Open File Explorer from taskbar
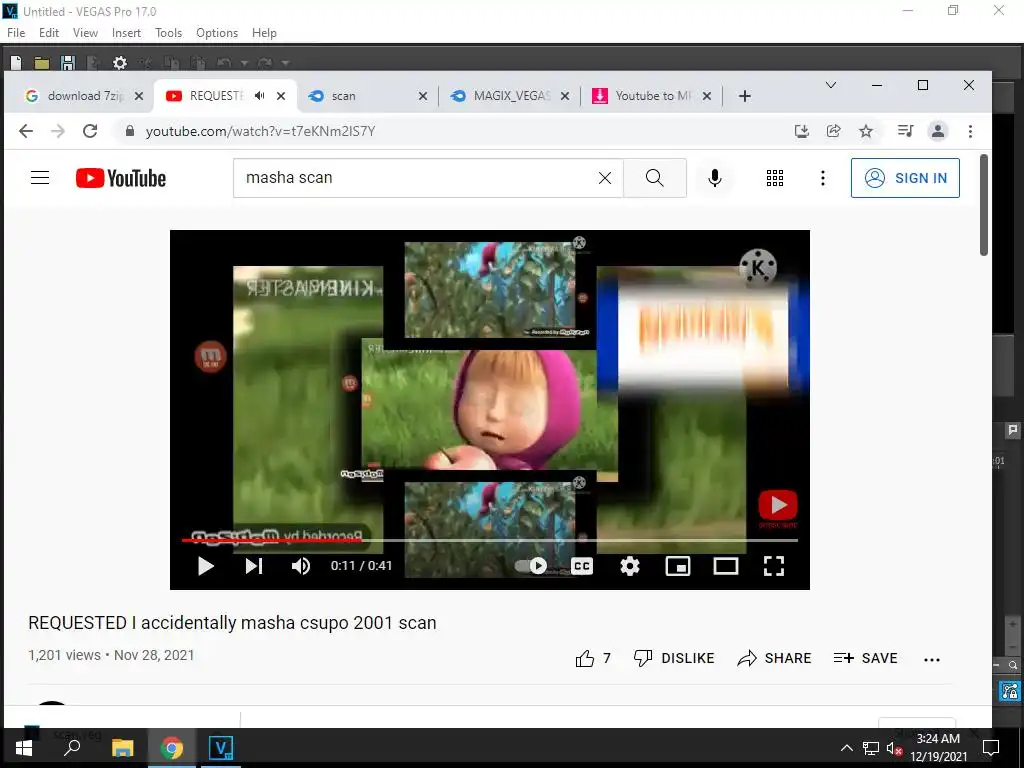The width and height of the screenshot is (1024, 768). coord(122,748)
